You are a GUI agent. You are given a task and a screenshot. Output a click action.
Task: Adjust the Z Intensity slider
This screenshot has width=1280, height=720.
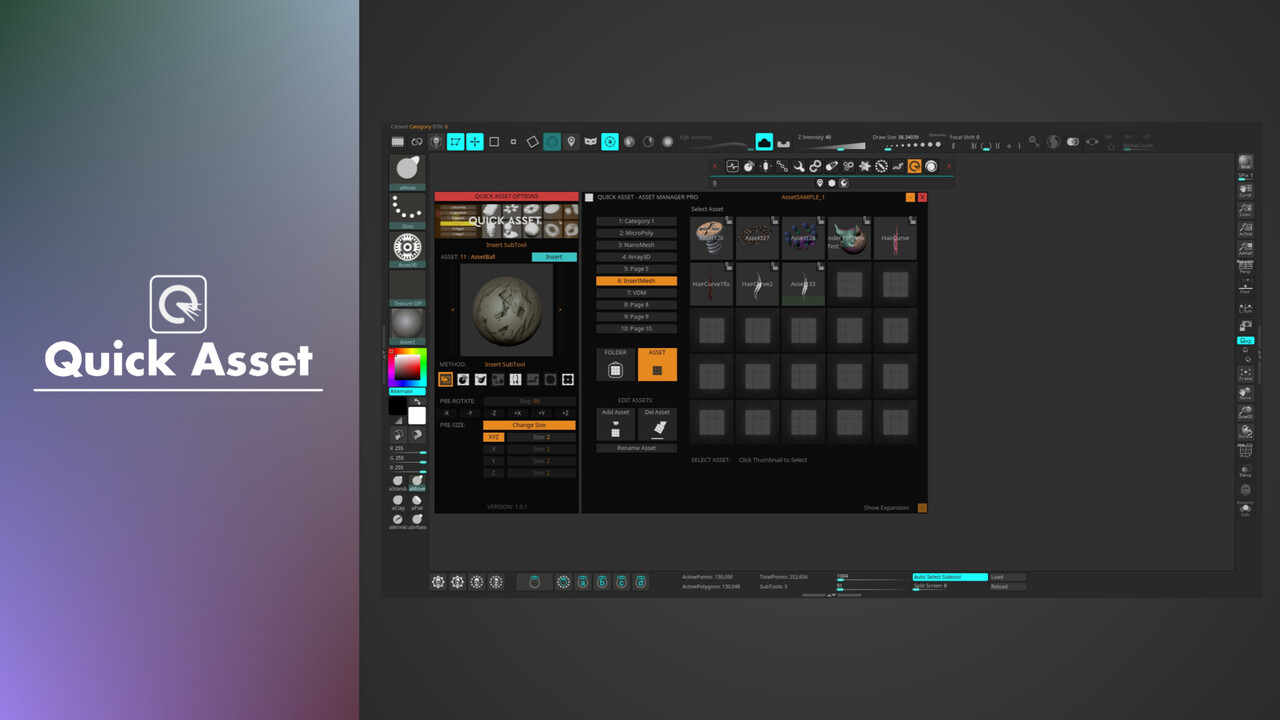coord(832,144)
